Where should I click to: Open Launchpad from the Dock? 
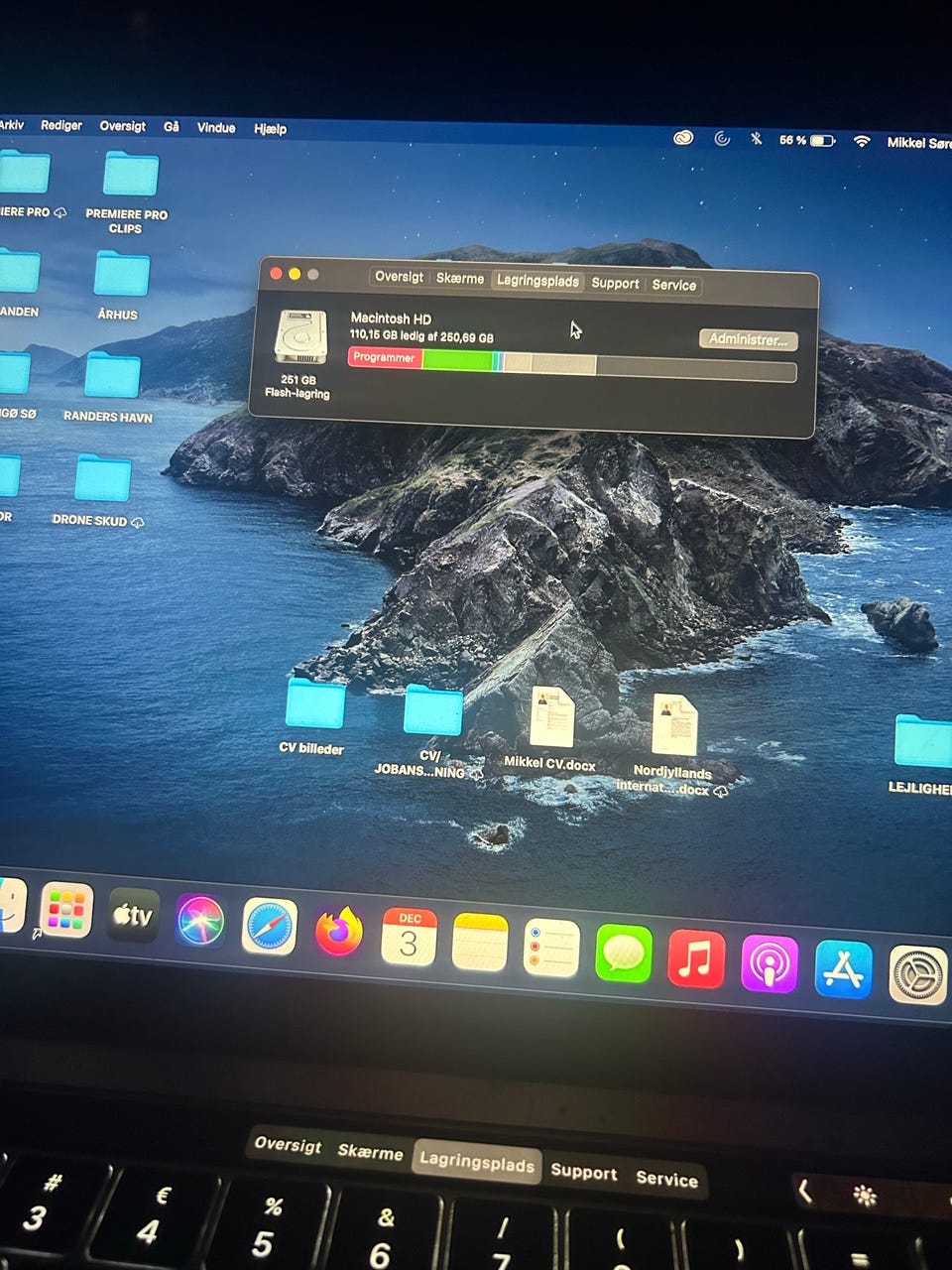point(66,910)
